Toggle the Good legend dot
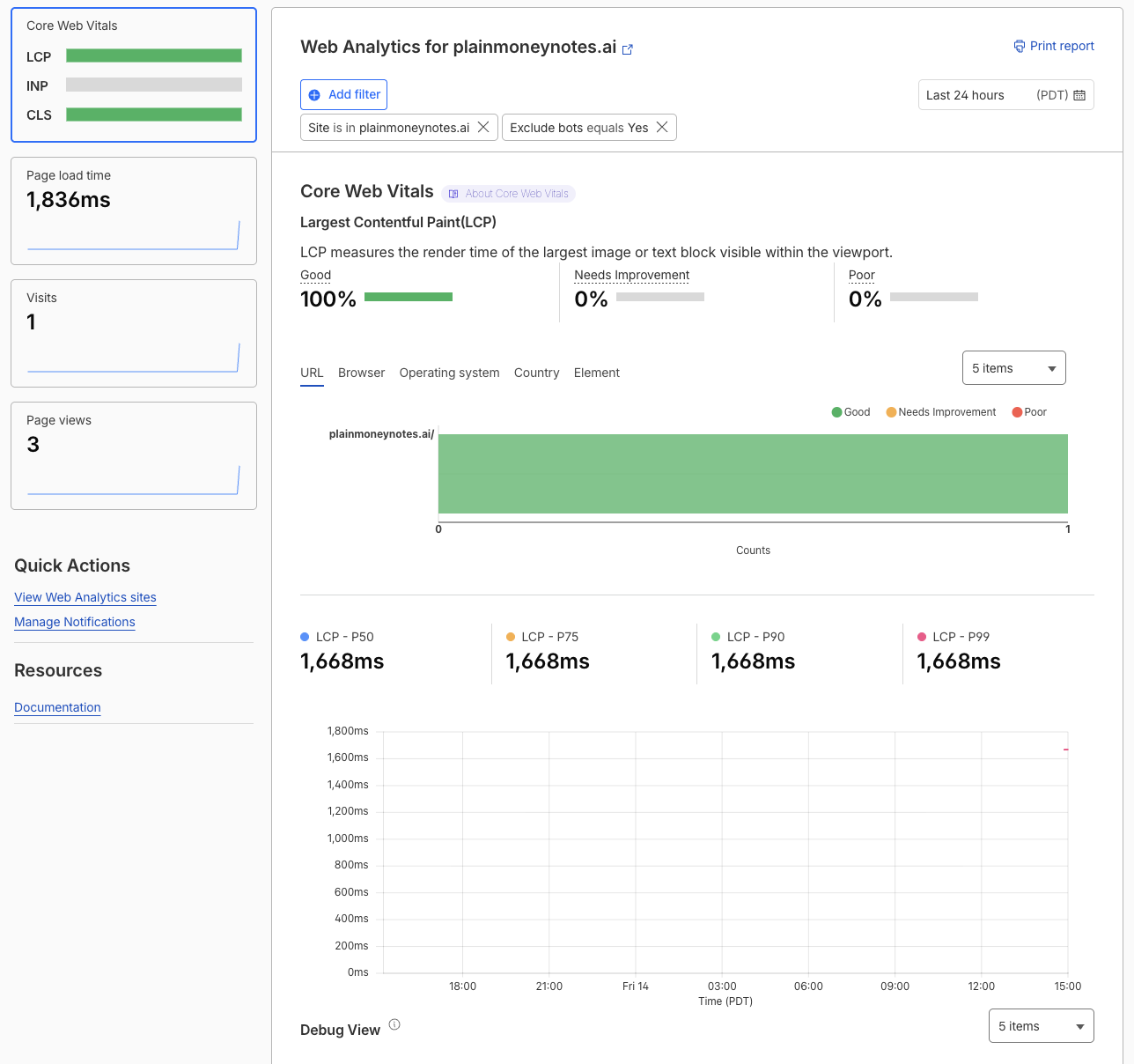The width and height of the screenshot is (1134, 1064). pyautogui.click(x=836, y=412)
